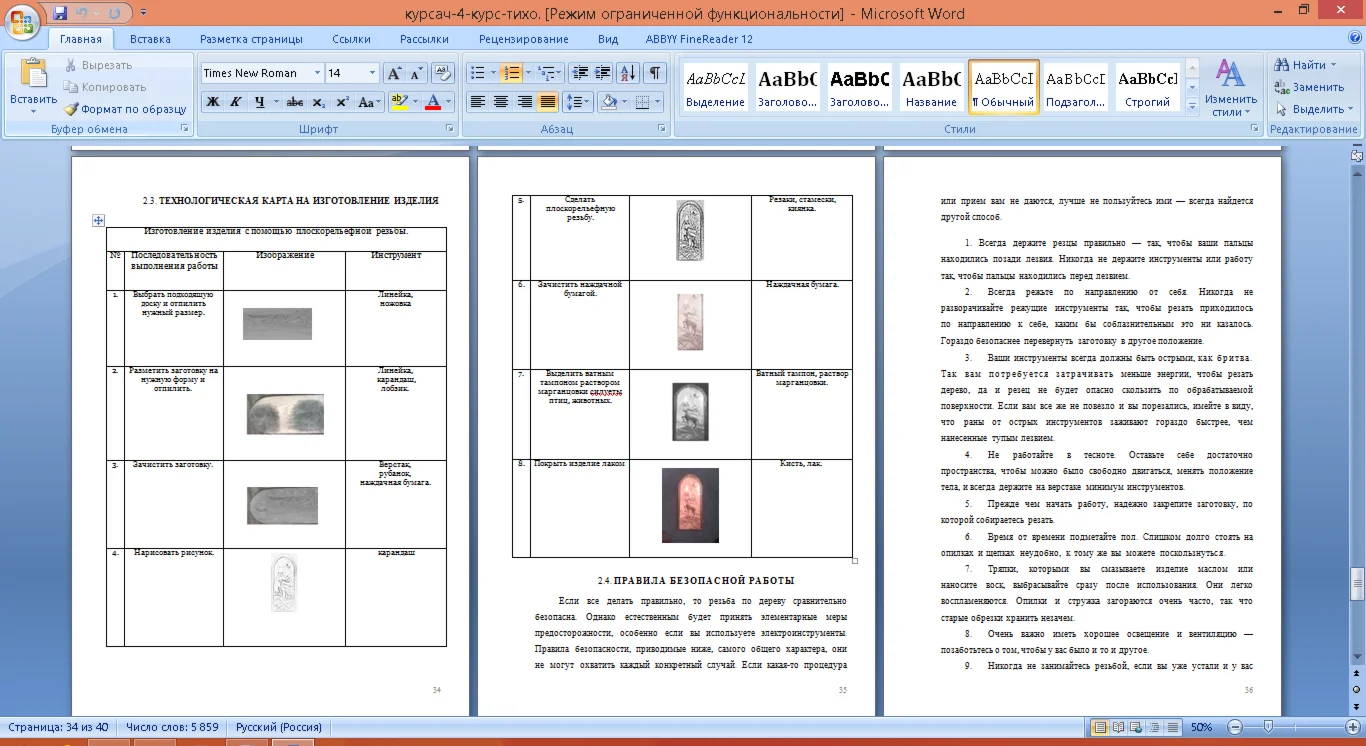The height and width of the screenshot is (746, 1366).
Task: Switch to Full Screen Reading view icon
Action: [1117, 727]
